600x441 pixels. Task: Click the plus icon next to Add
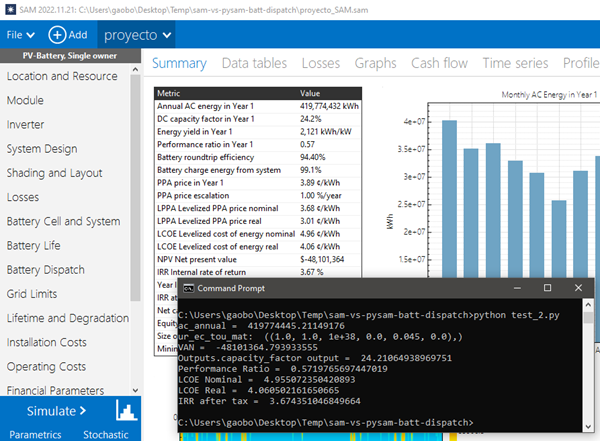(56, 34)
